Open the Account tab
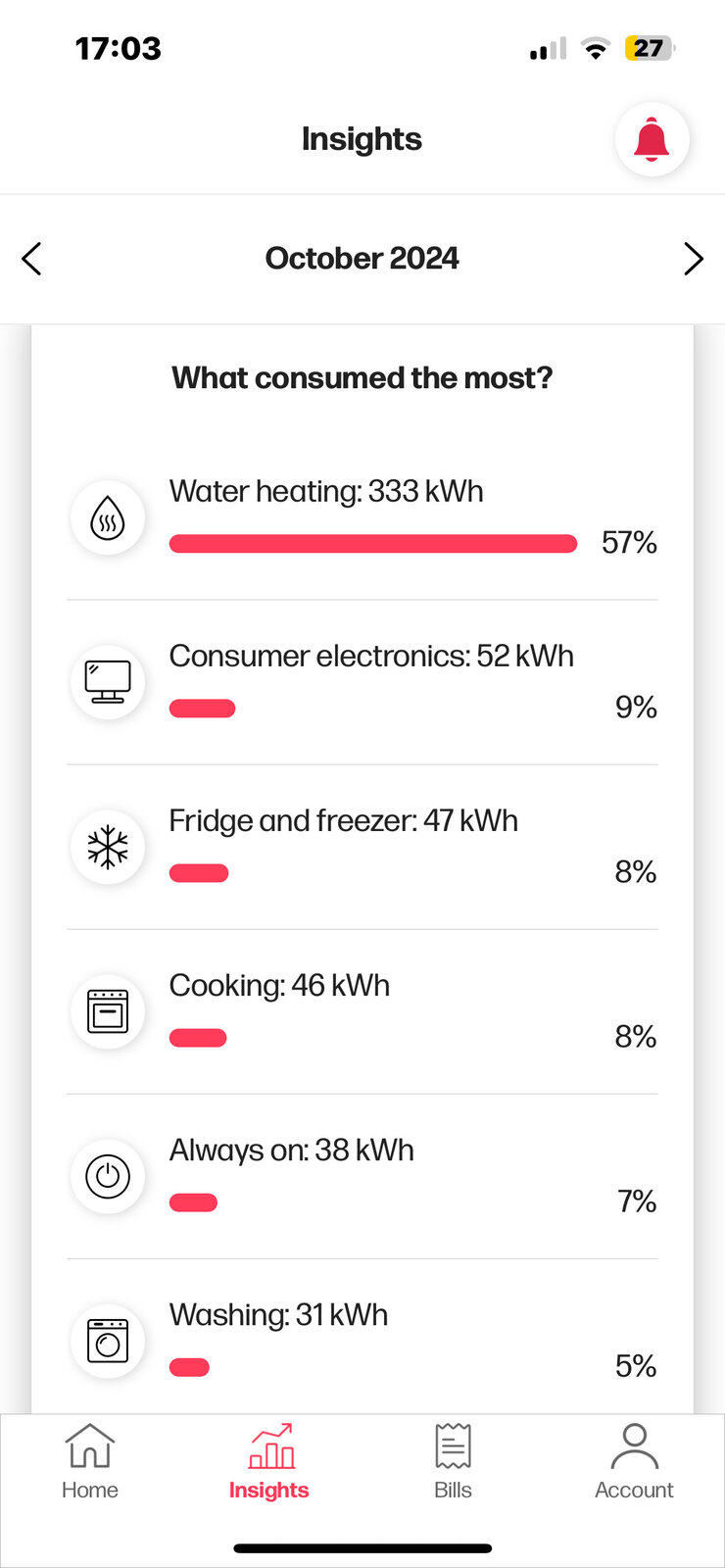The width and height of the screenshot is (725, 1568). pyautogui.click(x=634, y=1462)
